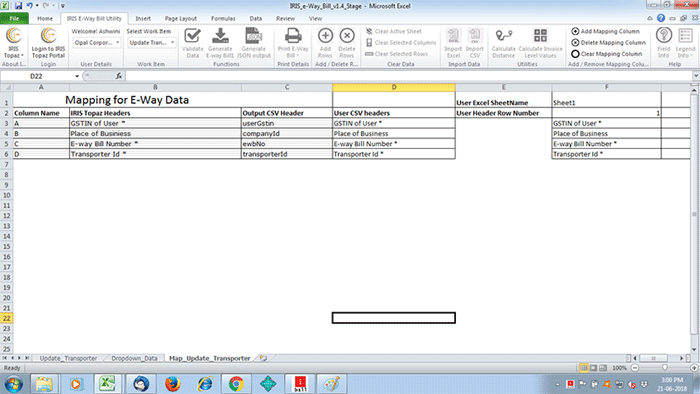Click Login to IRIS Topaz Portal icon

pos(48,43)
